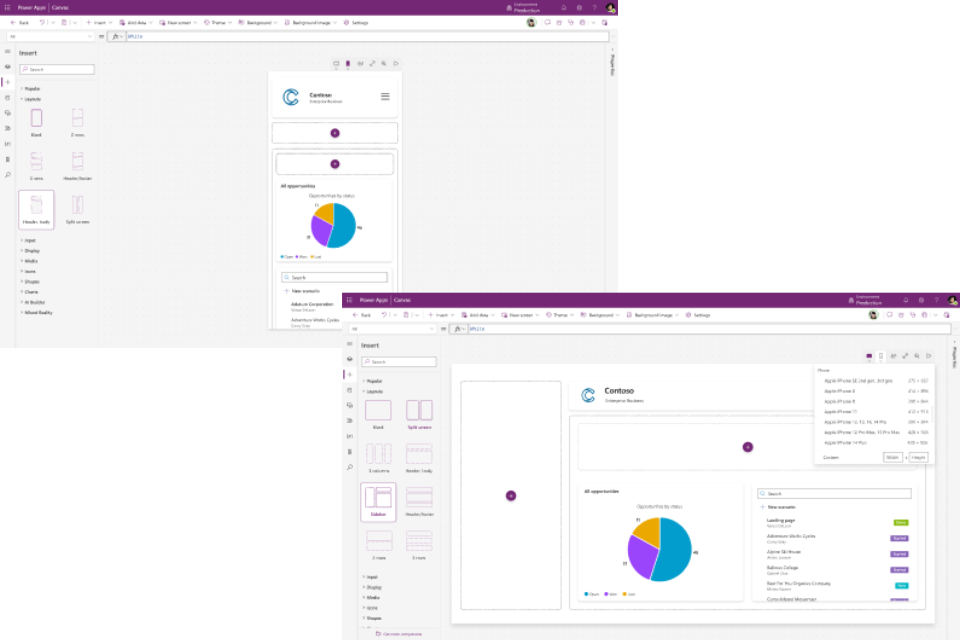
Task: Click play preview icon above phone canvas
Action: point(396,63)
